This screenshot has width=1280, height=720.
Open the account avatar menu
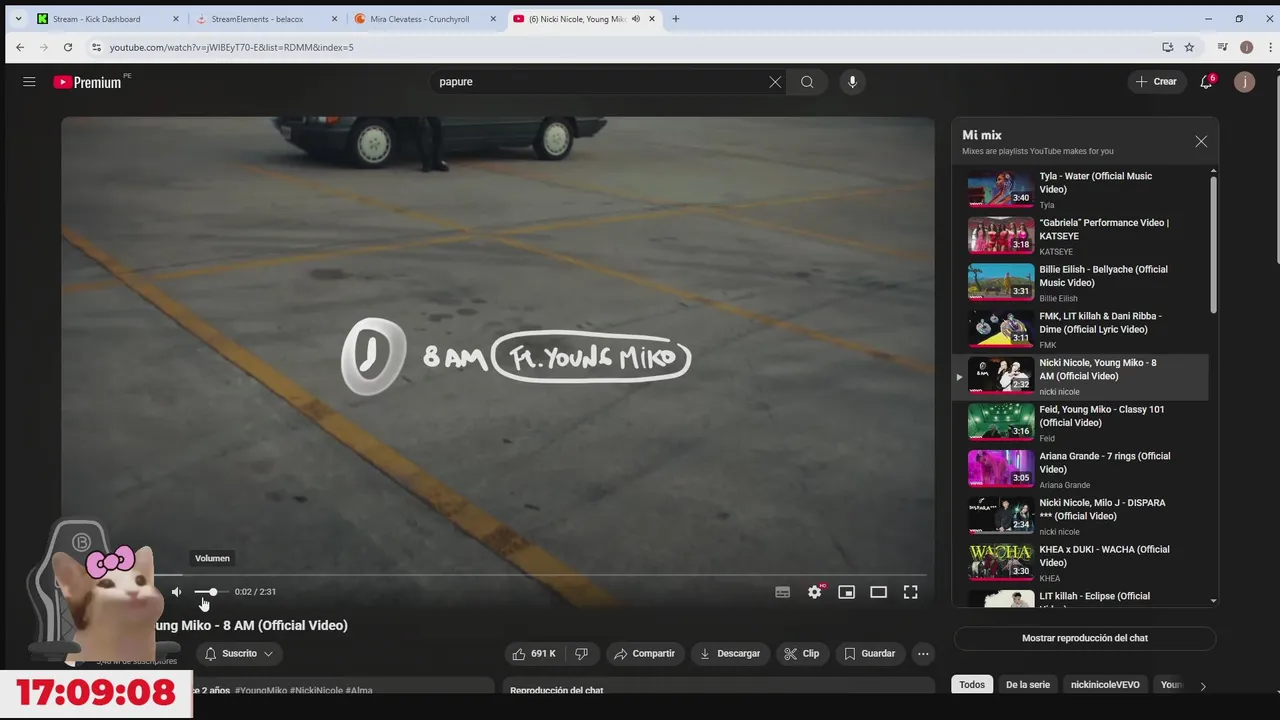(x=1244, y=82)
